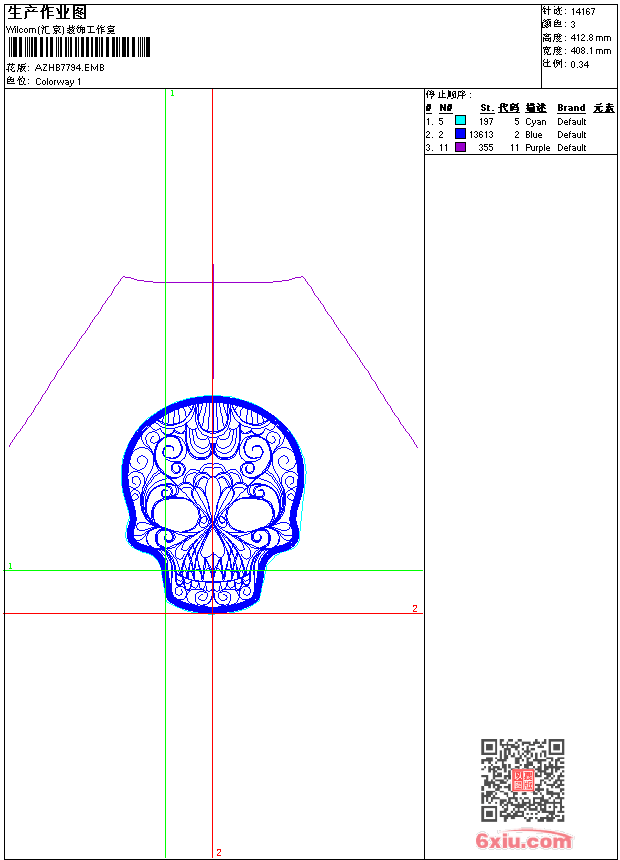Click the skull's teeth area
Viewport: 620px width, 860px height.
(213, 578)
